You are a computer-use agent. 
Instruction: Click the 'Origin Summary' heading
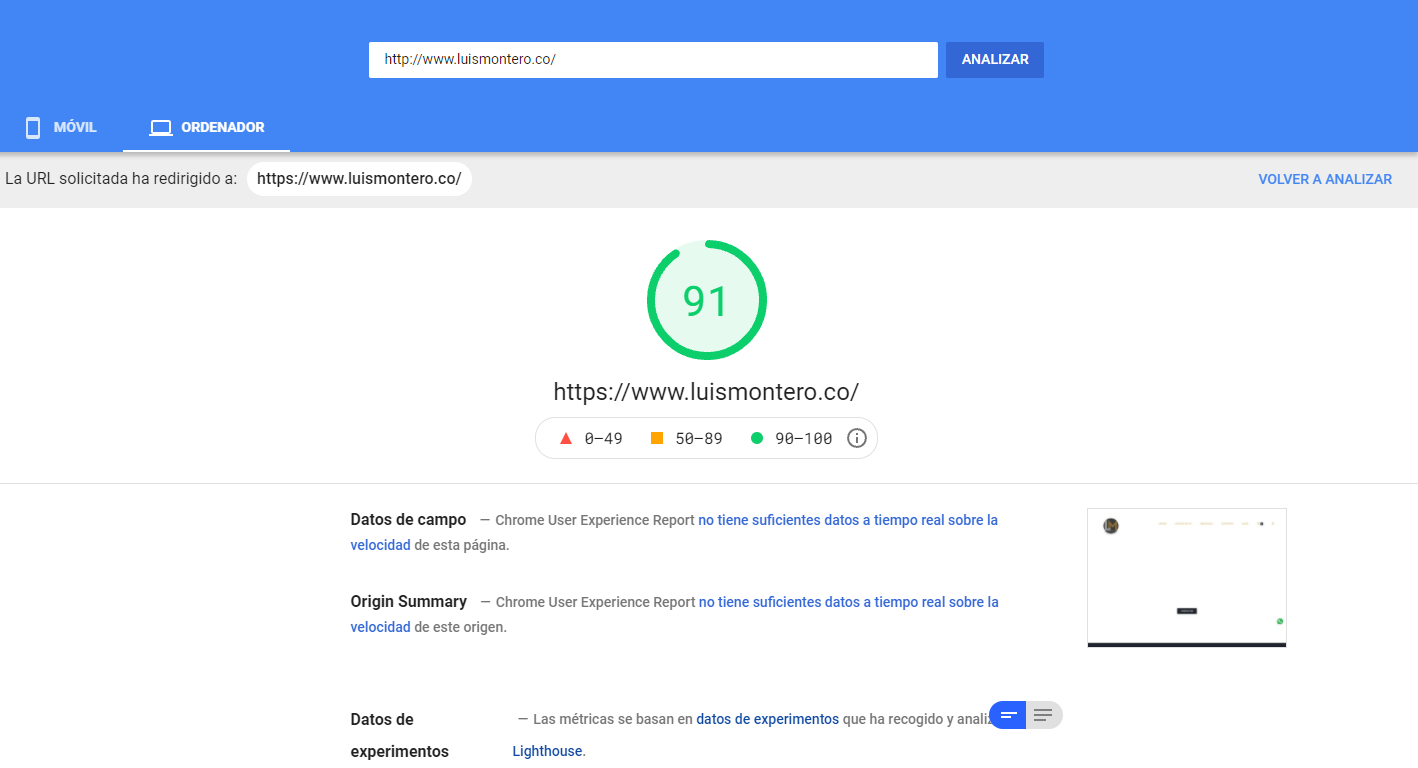408,602
